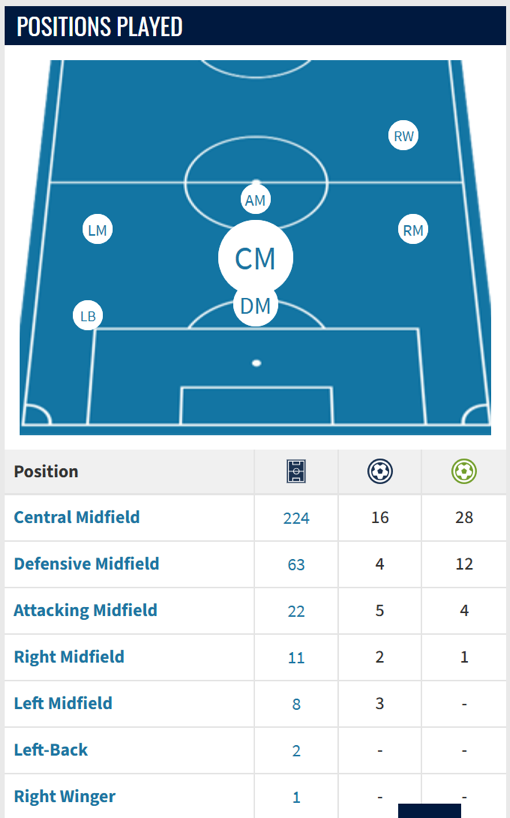Click the 63 Defensive Midfield appearances
Viewport: 510px width, 818px height.
[296, 564]
